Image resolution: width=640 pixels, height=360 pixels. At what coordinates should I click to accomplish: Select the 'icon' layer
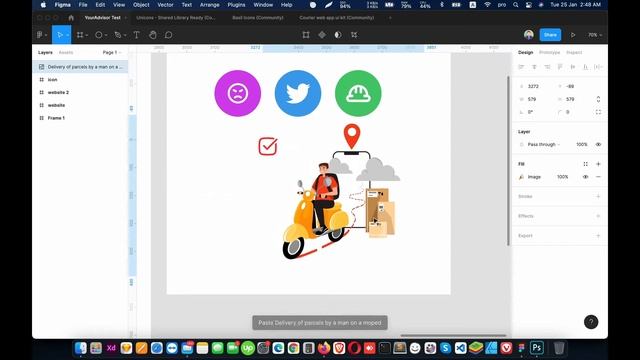(52, 80)
